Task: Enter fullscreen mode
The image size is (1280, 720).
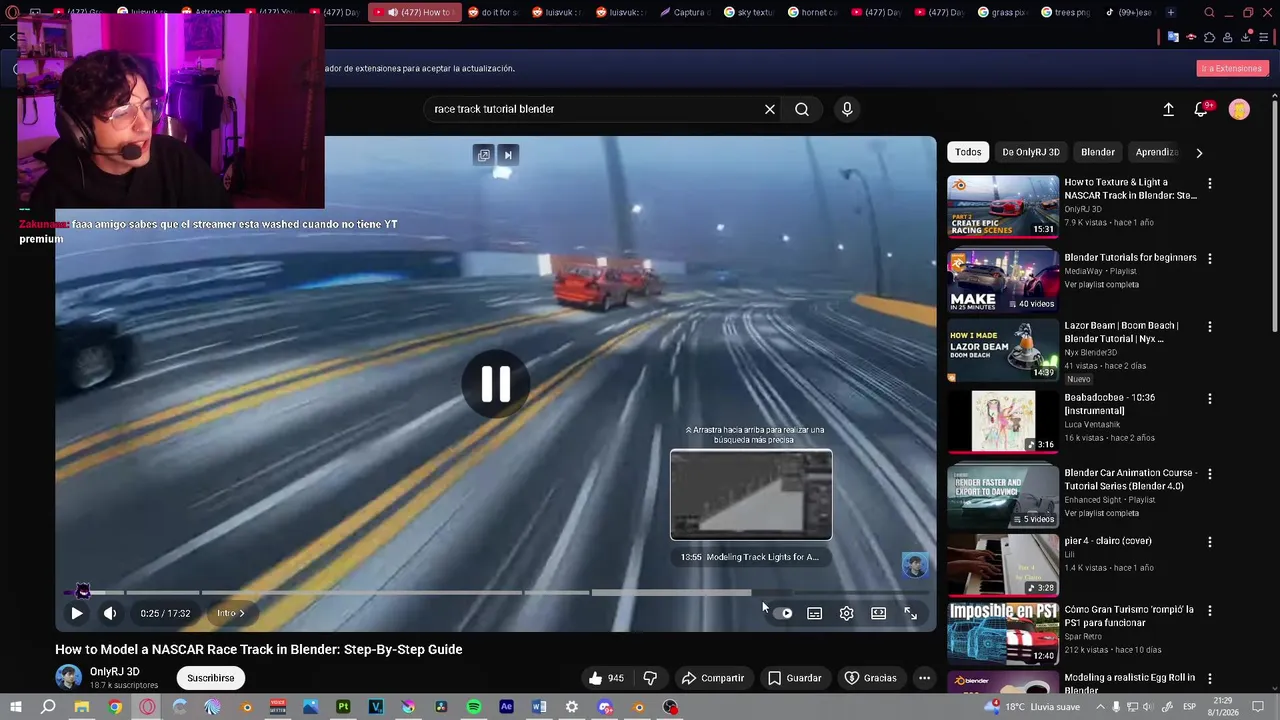Action: tap(911, 613)
